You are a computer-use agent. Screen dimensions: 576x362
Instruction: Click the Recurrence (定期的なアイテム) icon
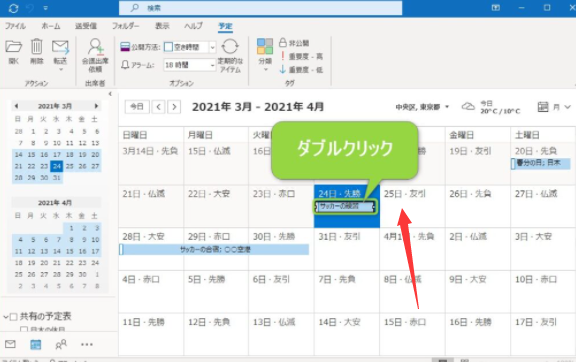230,47
